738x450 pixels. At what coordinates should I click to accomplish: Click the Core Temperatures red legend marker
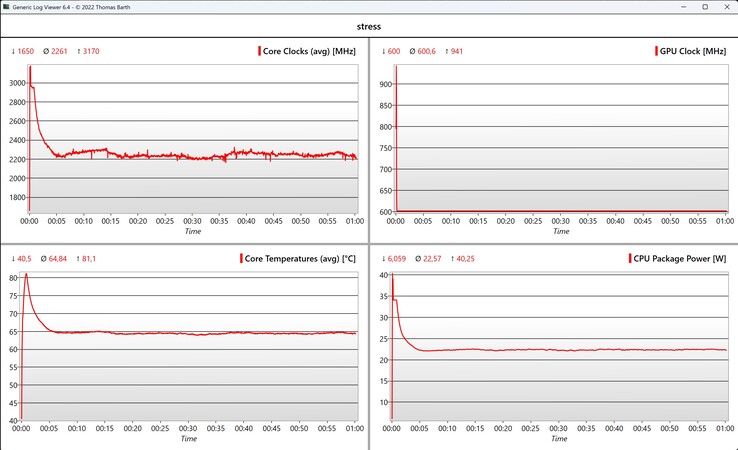242,259
